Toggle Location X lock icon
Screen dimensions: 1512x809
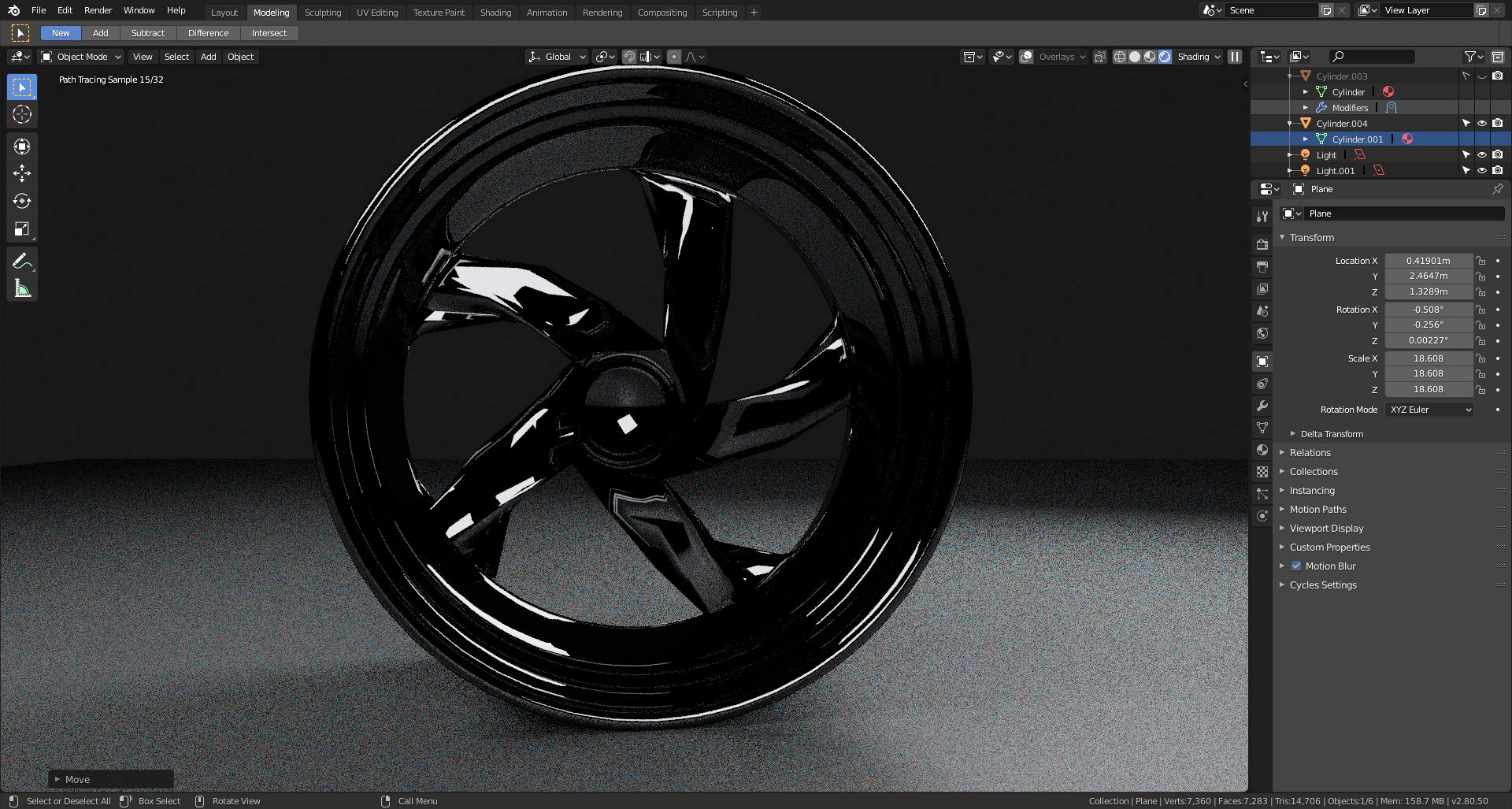tap(1480, 261)
